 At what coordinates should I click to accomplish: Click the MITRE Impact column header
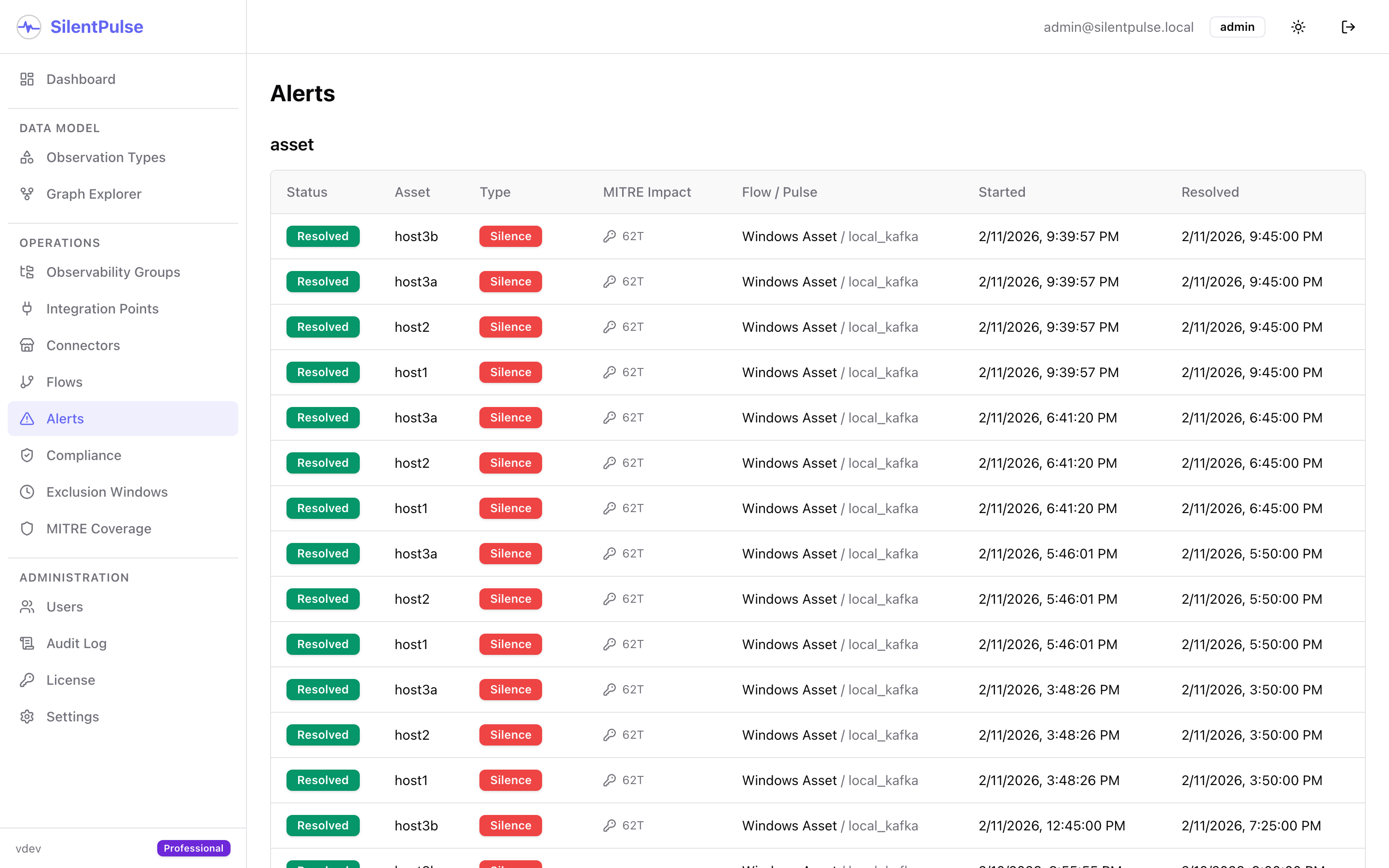pos(647,192)
